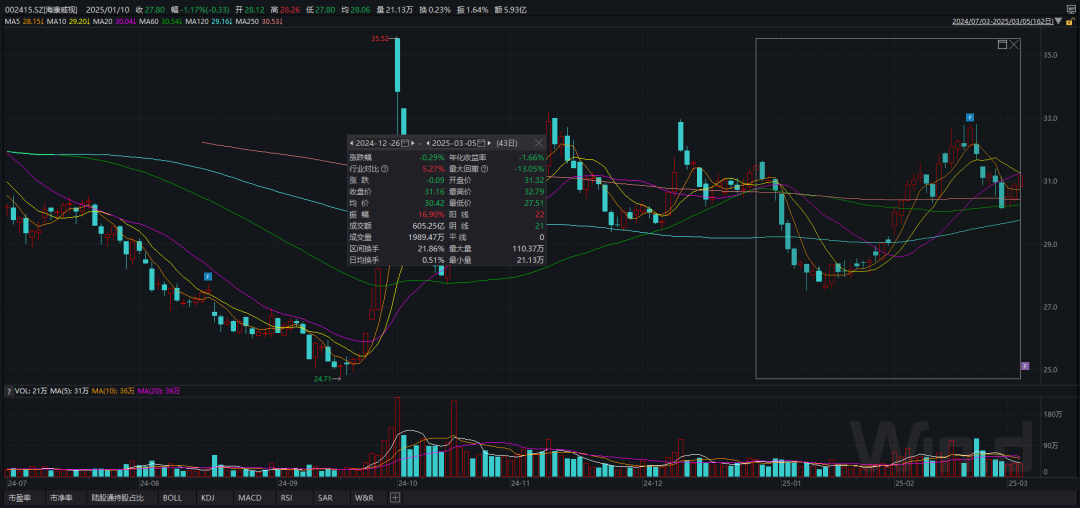Select the KDJ indicator tab
1080x508 pixels.
point(208,498)
